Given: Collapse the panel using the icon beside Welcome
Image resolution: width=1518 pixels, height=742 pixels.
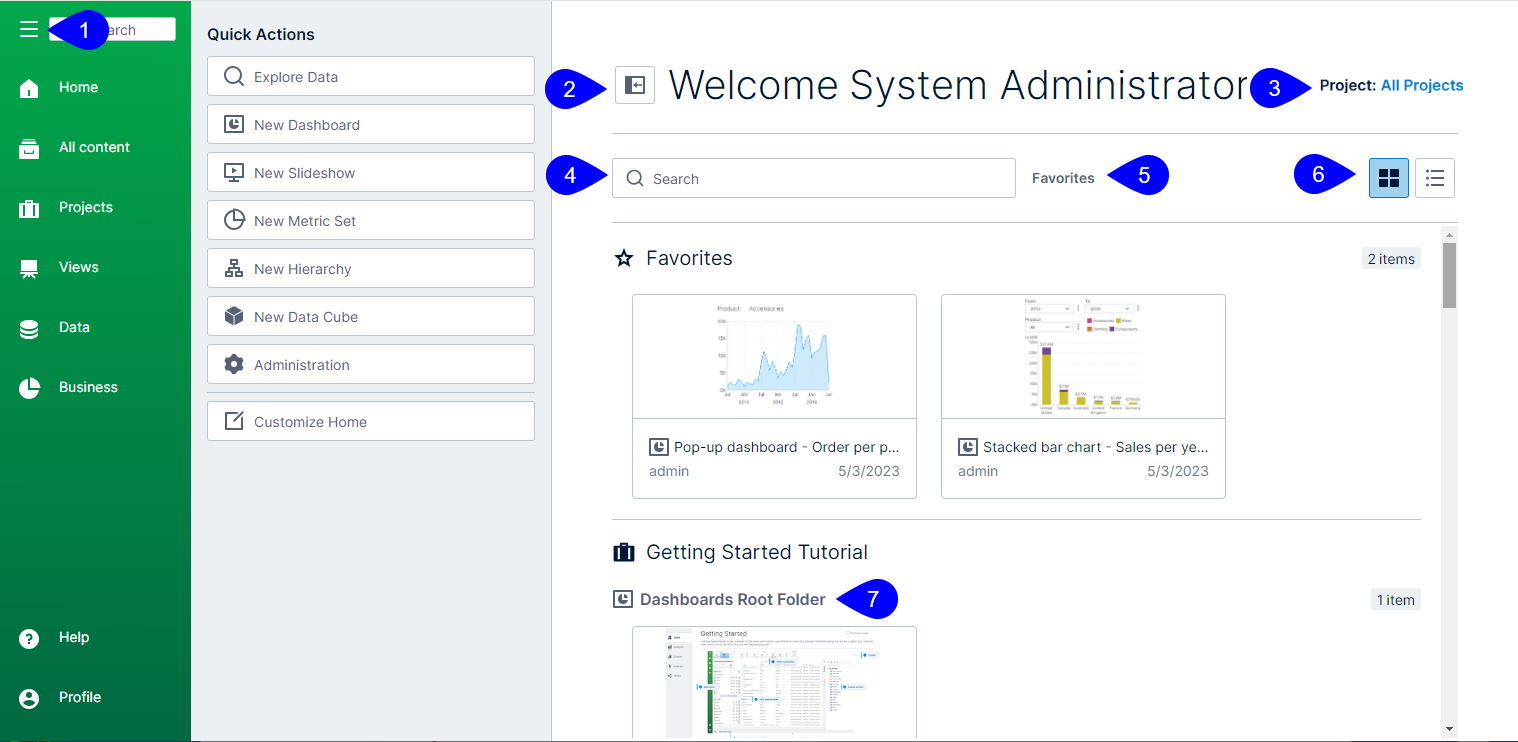Looking at the screenshot, I should coord(634,85).
